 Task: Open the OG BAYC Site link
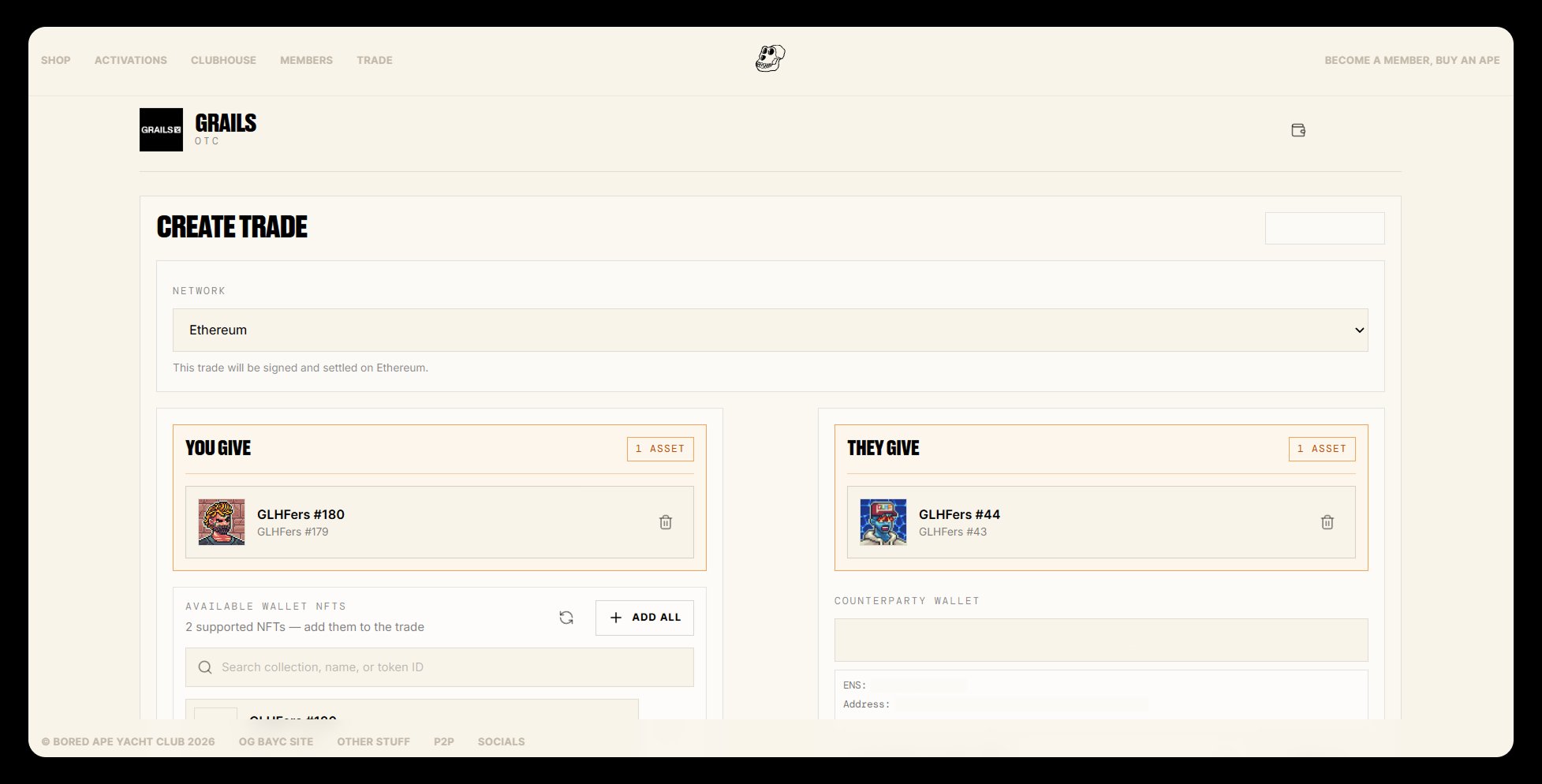coord(276,741)
